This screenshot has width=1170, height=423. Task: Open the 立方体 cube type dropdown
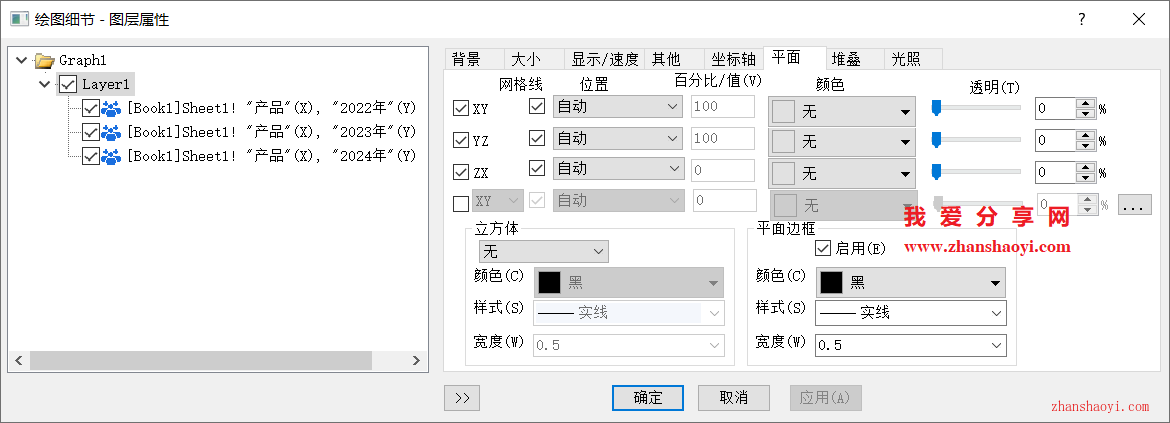543,251
